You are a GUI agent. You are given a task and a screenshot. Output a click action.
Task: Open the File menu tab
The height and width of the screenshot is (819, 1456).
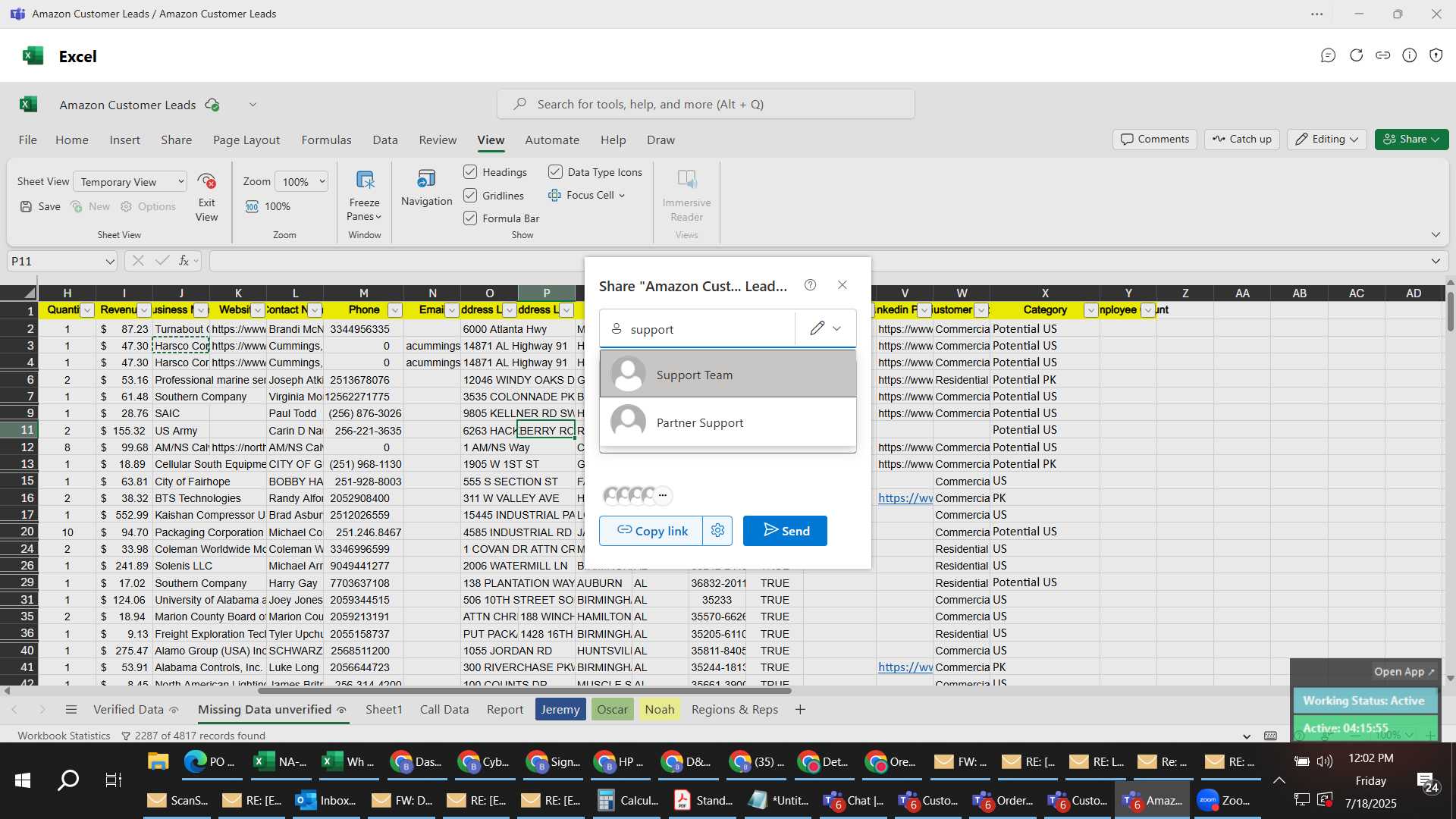coord(28,140)
